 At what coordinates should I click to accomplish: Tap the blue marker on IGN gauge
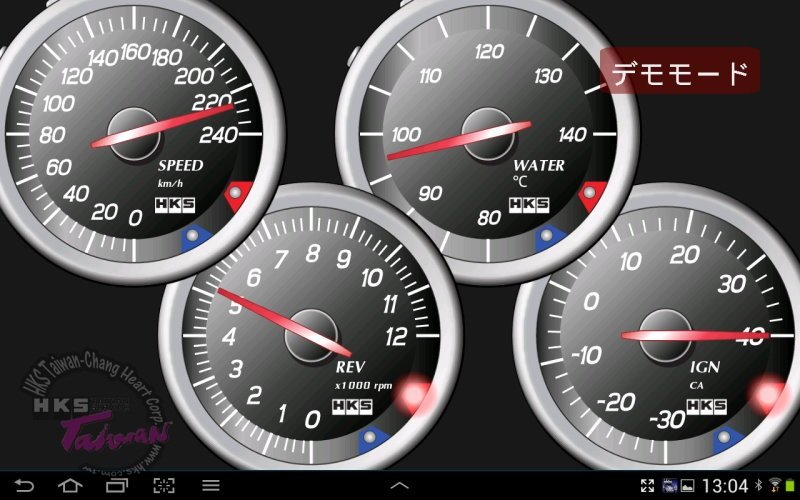click(x=728, y=440)
